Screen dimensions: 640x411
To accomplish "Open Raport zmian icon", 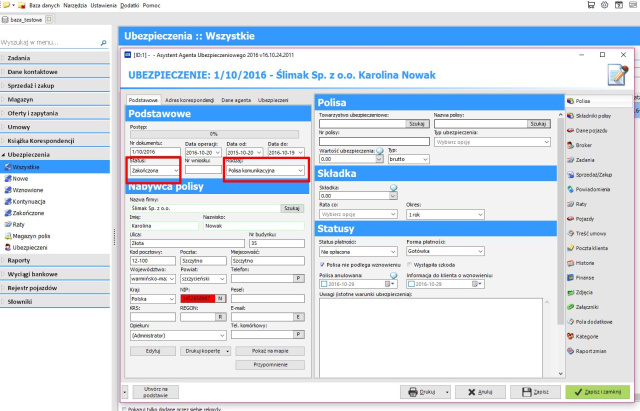I will (x=570, y=351).
